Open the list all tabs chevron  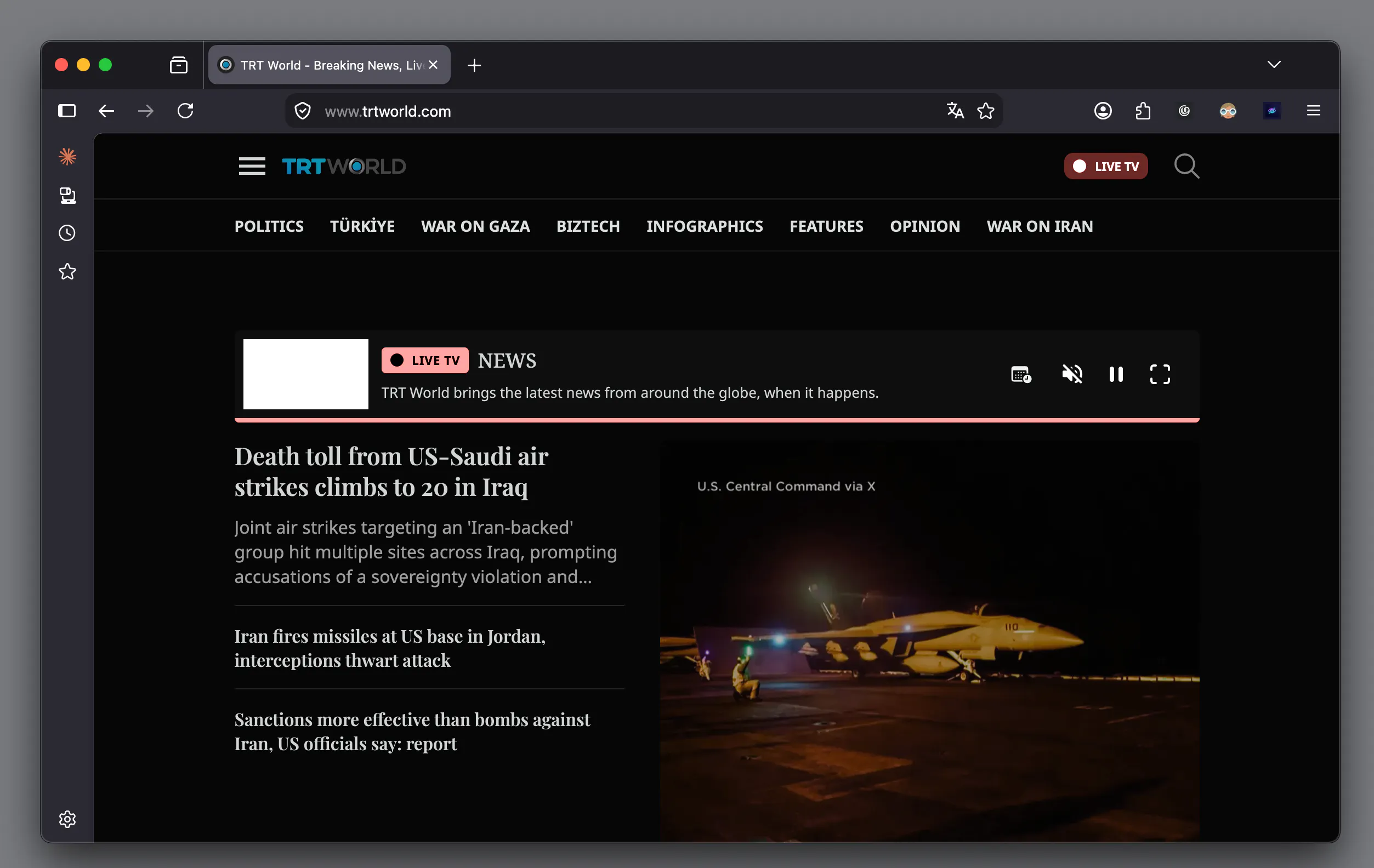pyautogui.click(x=1274, y=65)
